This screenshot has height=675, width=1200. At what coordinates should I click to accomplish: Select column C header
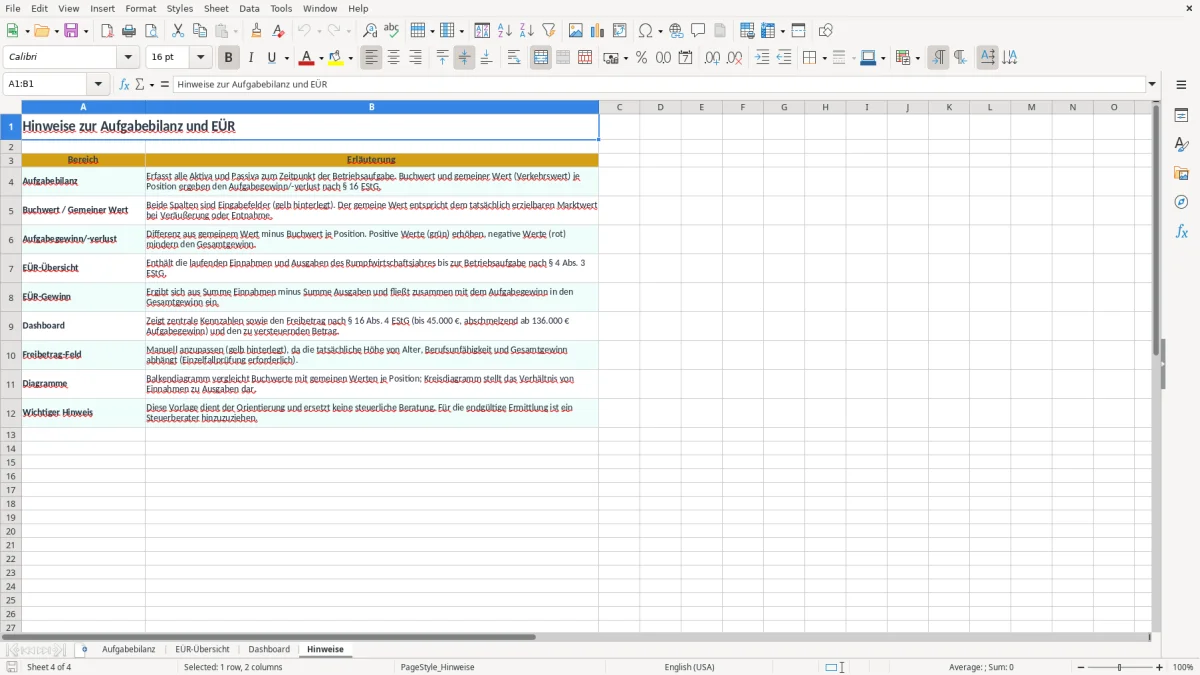click(x=619, y=107)
